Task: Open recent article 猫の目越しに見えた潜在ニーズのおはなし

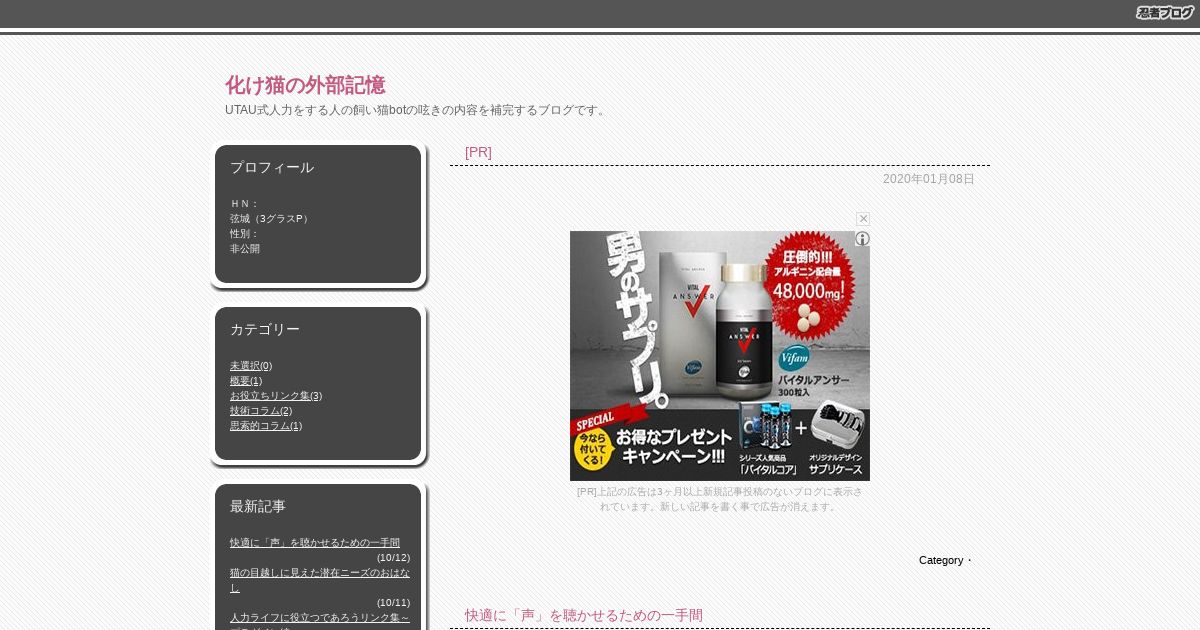Action: tap(320, 580)
